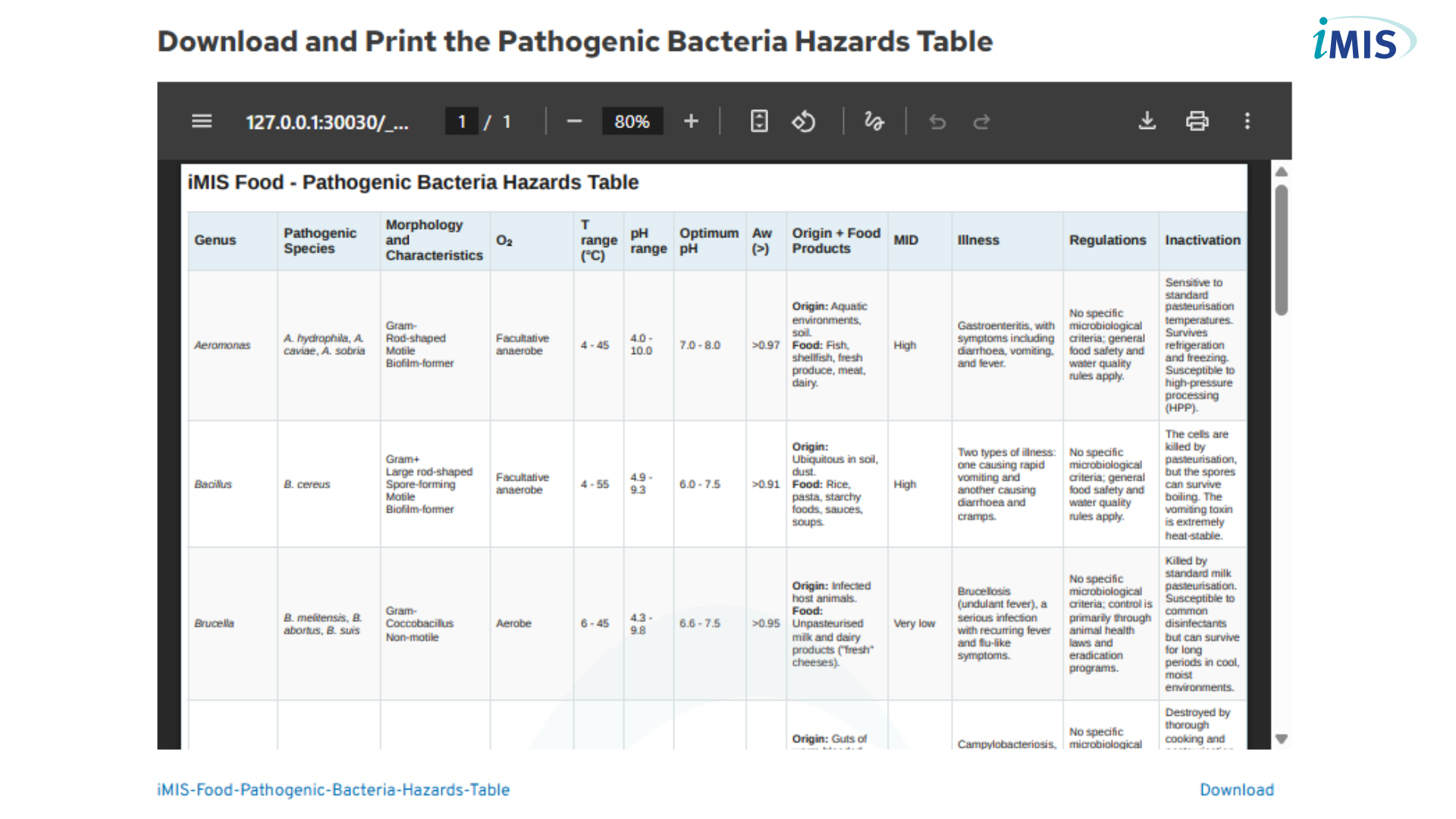The width and height of the screenshot is (1456, 819).
Task: Click the scrollbar up arrow
Action: click(1282, 172)
